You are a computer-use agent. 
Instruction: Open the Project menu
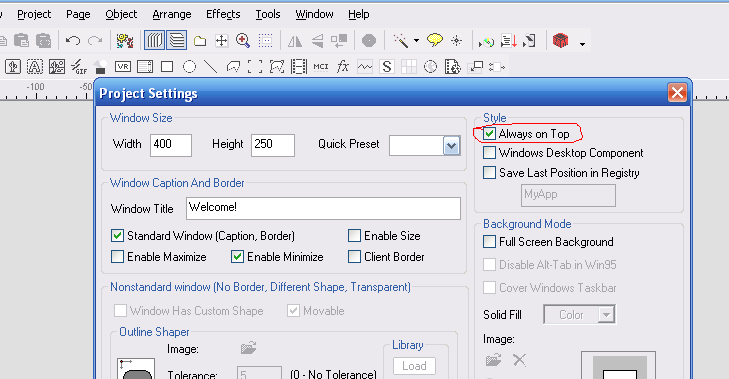pos(34,14)
